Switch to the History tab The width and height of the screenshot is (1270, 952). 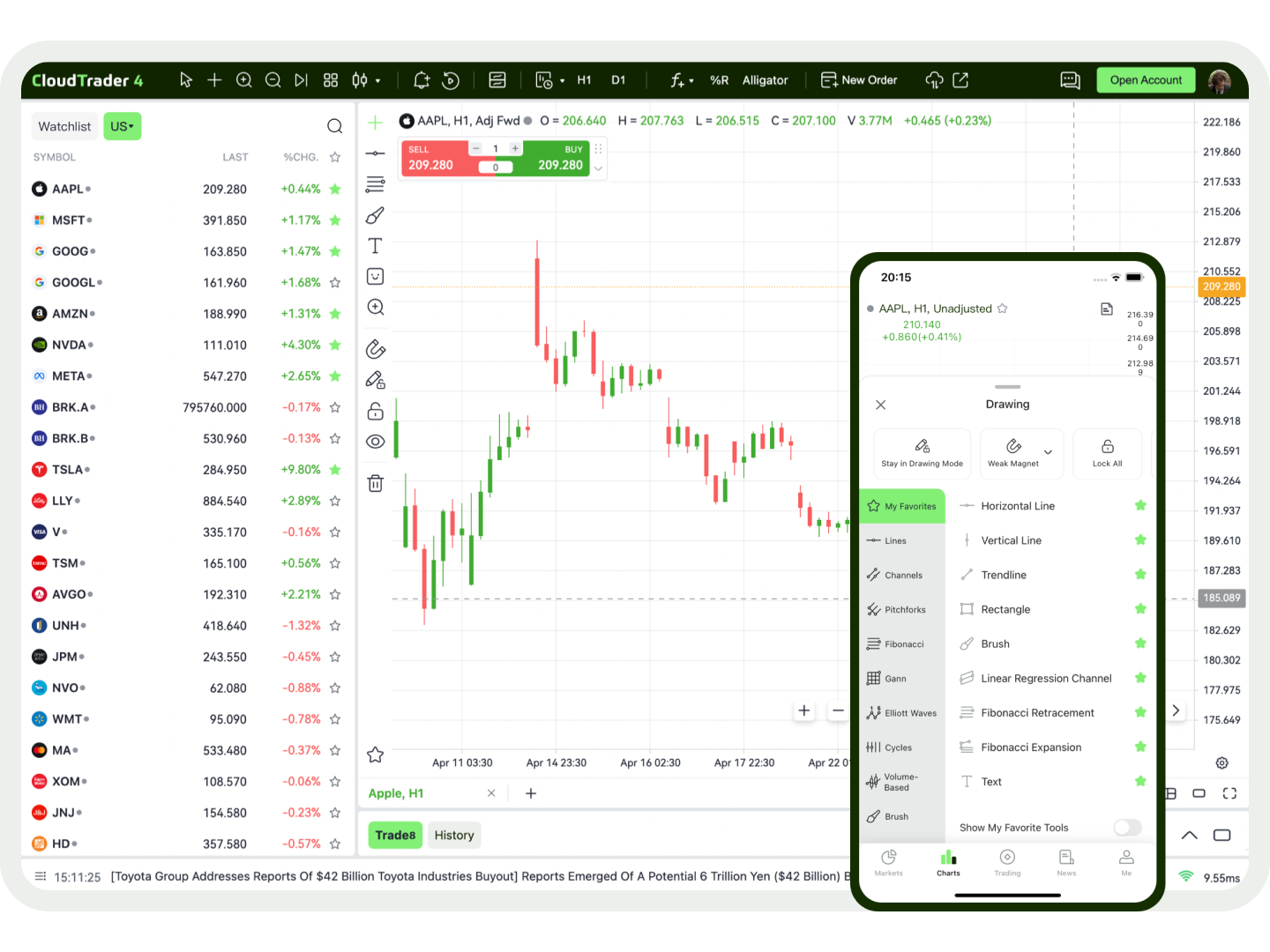454,835
